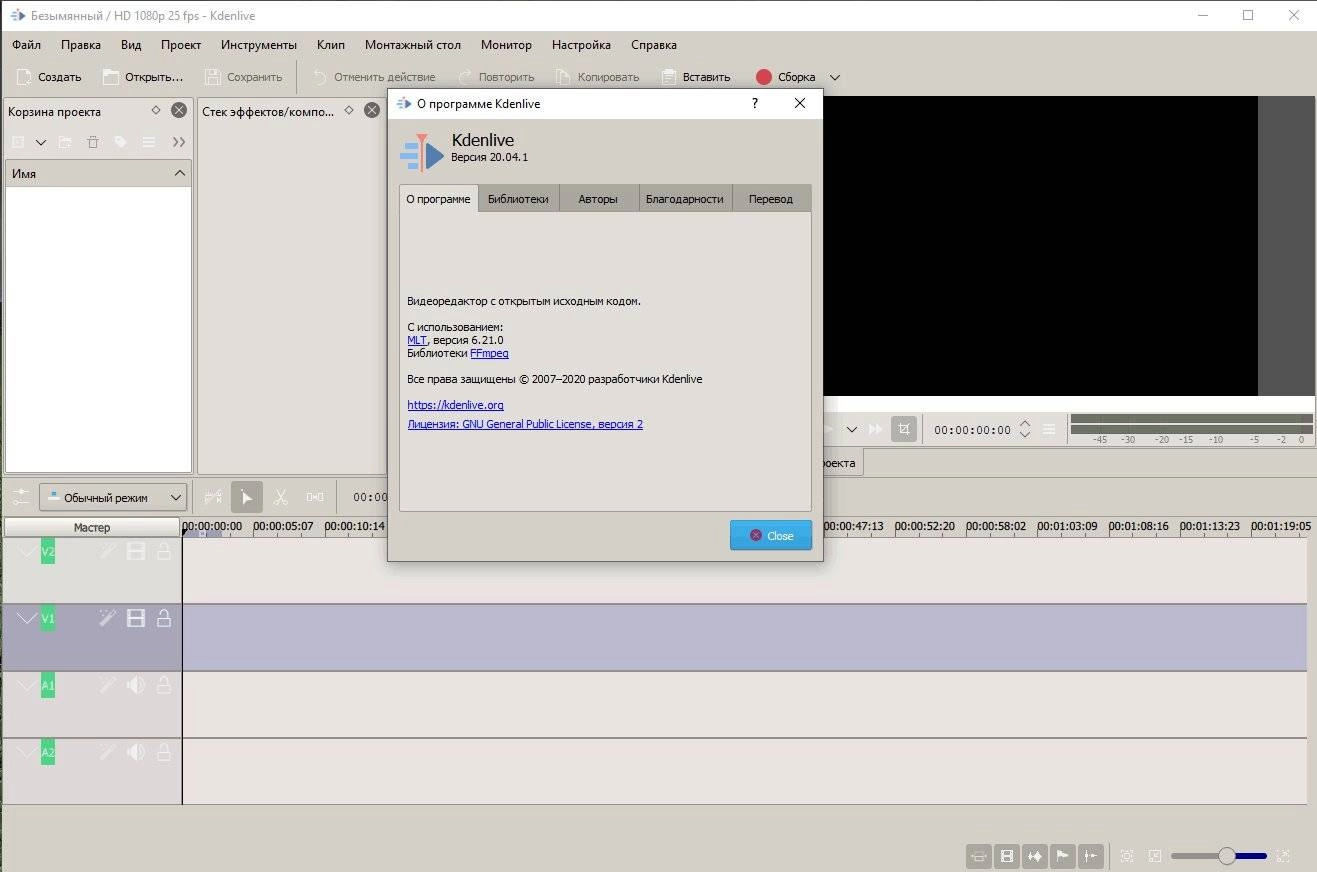
Task: Click the monitor timecode stepper arrows
Action: click(1025, 429)
